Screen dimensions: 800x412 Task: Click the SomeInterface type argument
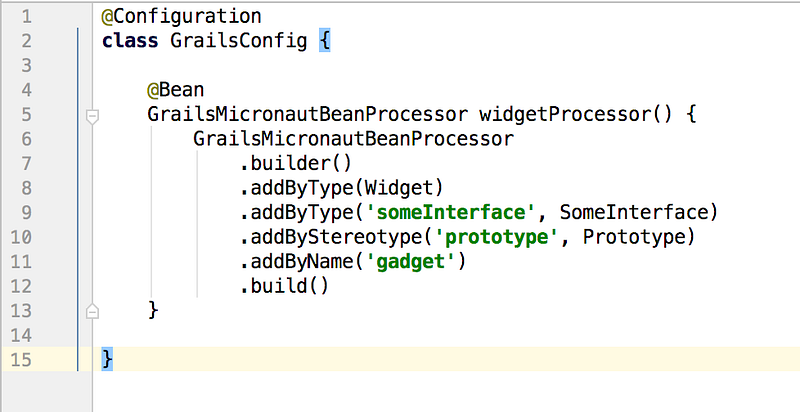633,213
